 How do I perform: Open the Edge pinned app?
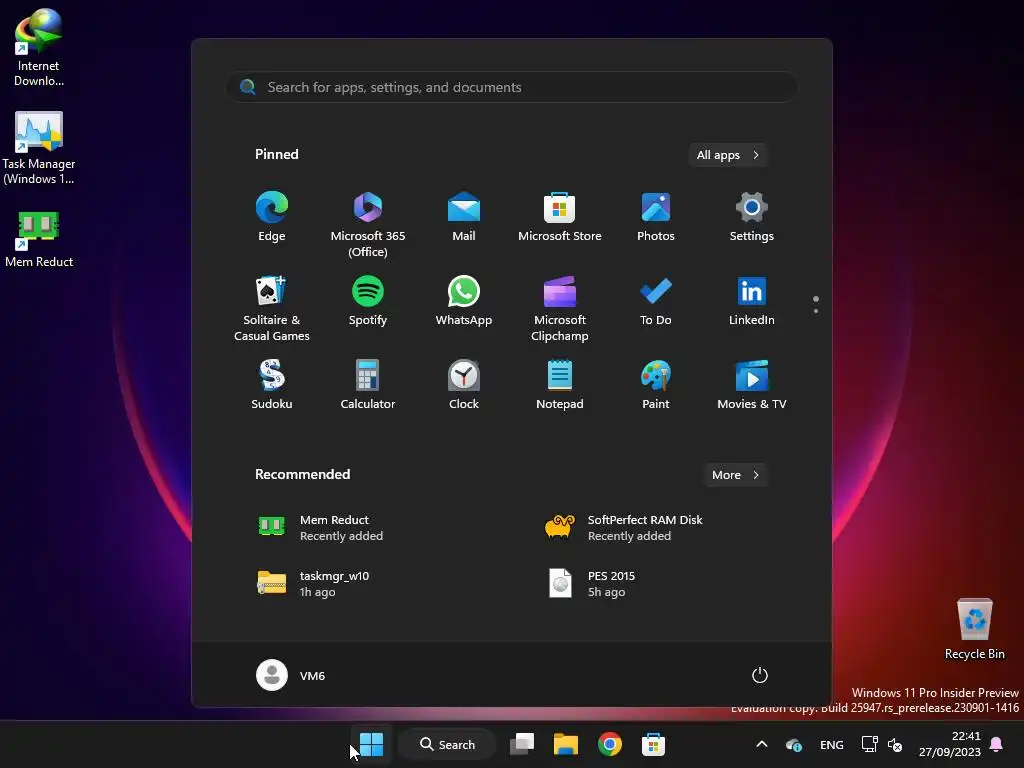coord(272,217)
